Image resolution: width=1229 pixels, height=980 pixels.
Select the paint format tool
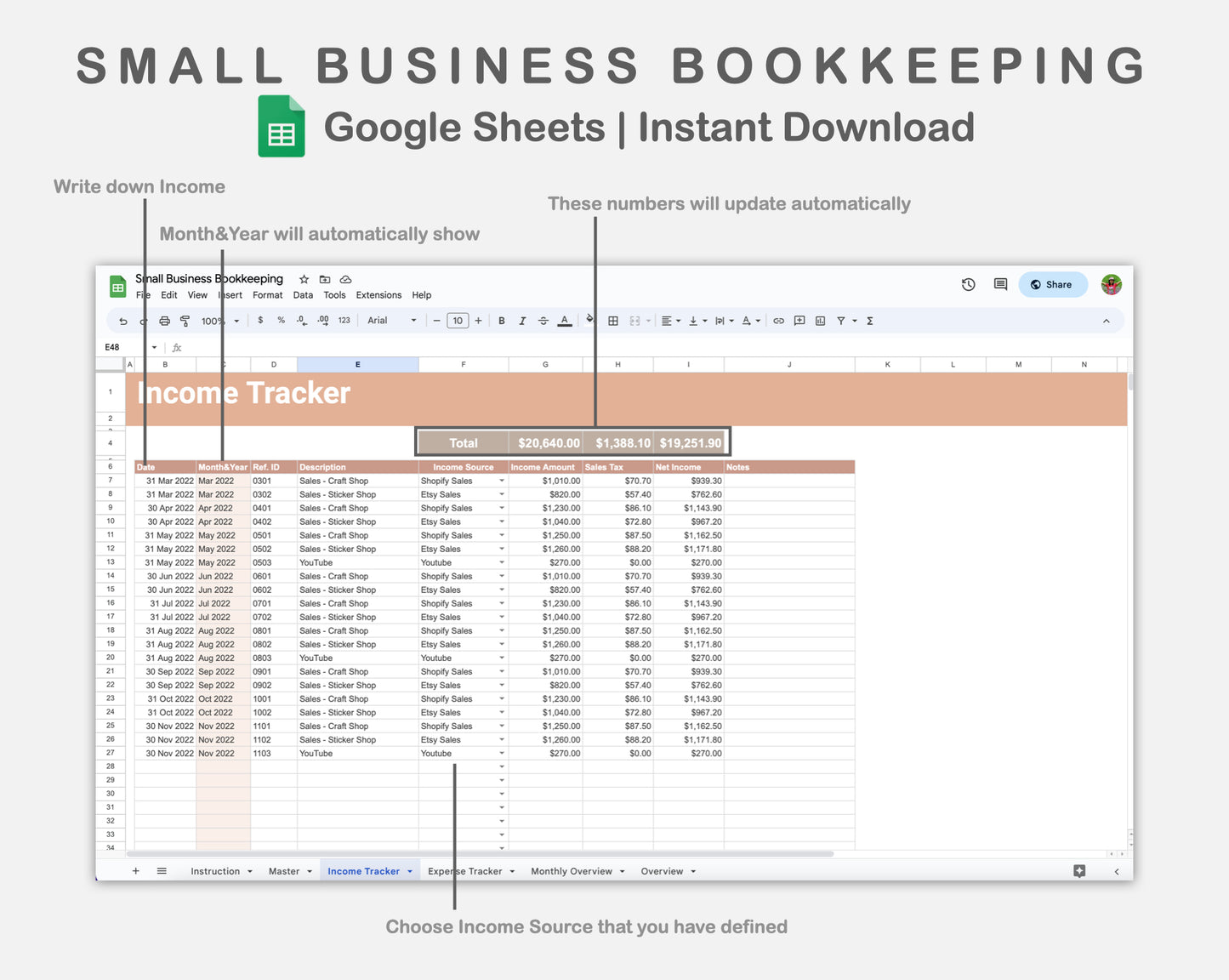click(x=185, y=321)
